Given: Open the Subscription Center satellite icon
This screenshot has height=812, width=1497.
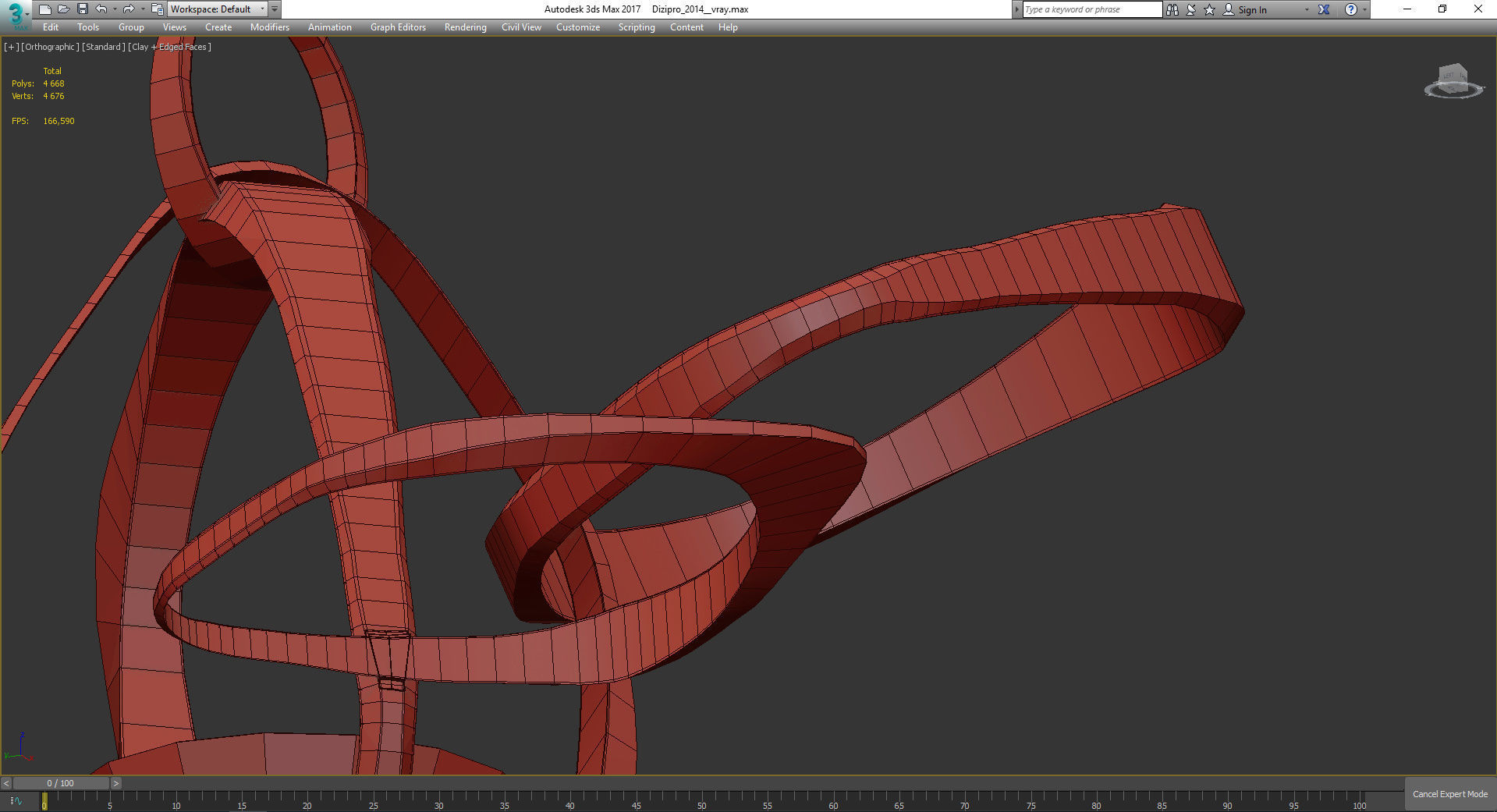Looking at the screenshot, I should click(x=1191, y=9).
